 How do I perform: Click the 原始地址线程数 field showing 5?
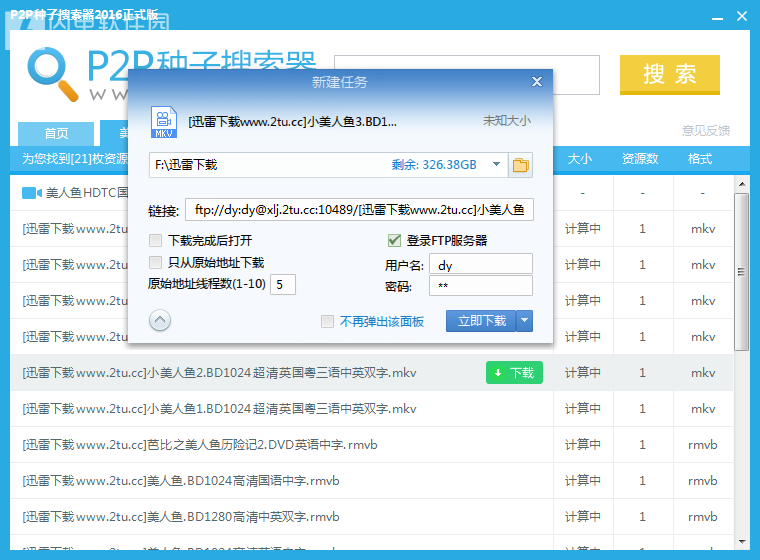click(x=283, y=284)
